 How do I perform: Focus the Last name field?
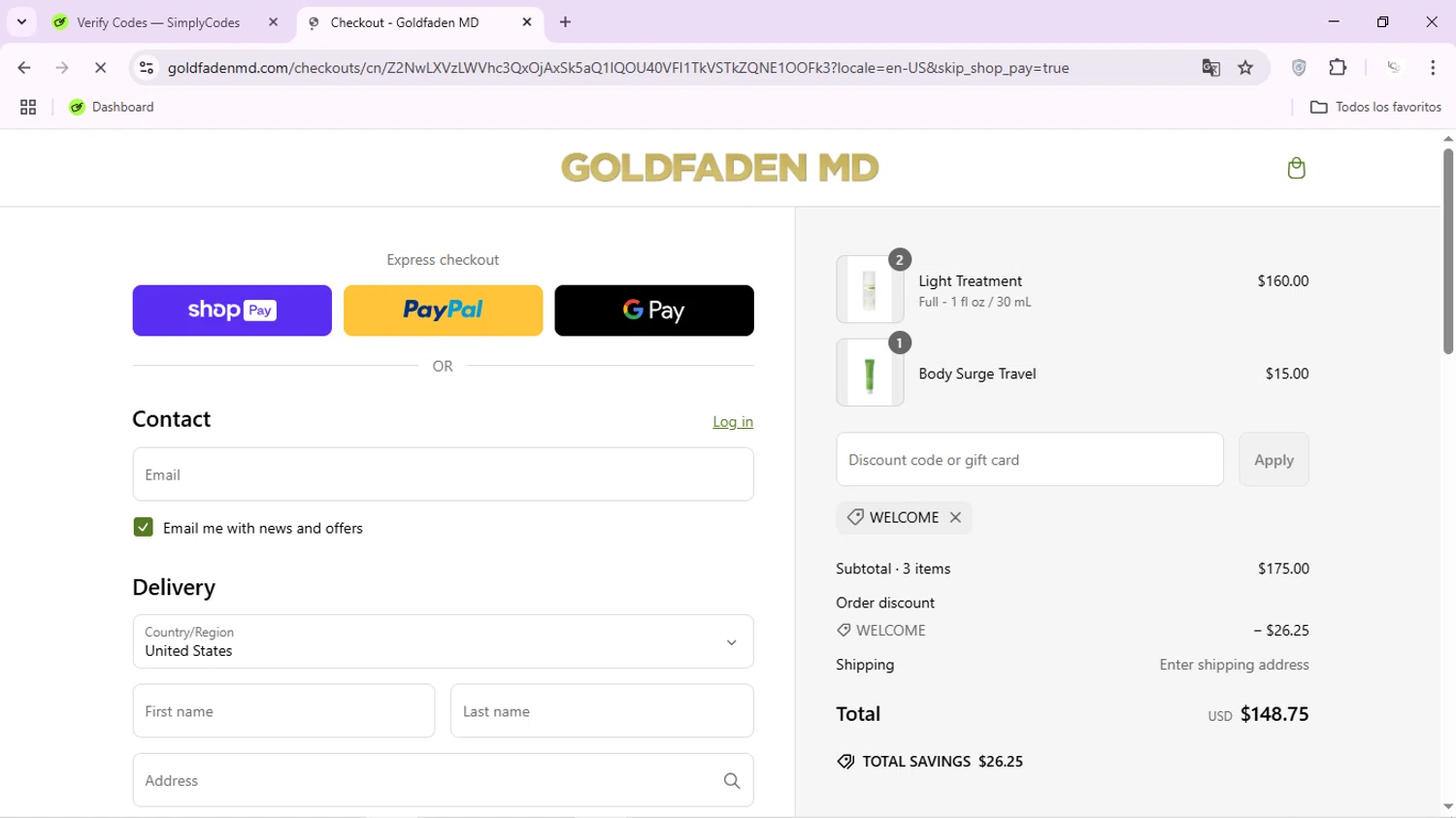coord(602,711)
